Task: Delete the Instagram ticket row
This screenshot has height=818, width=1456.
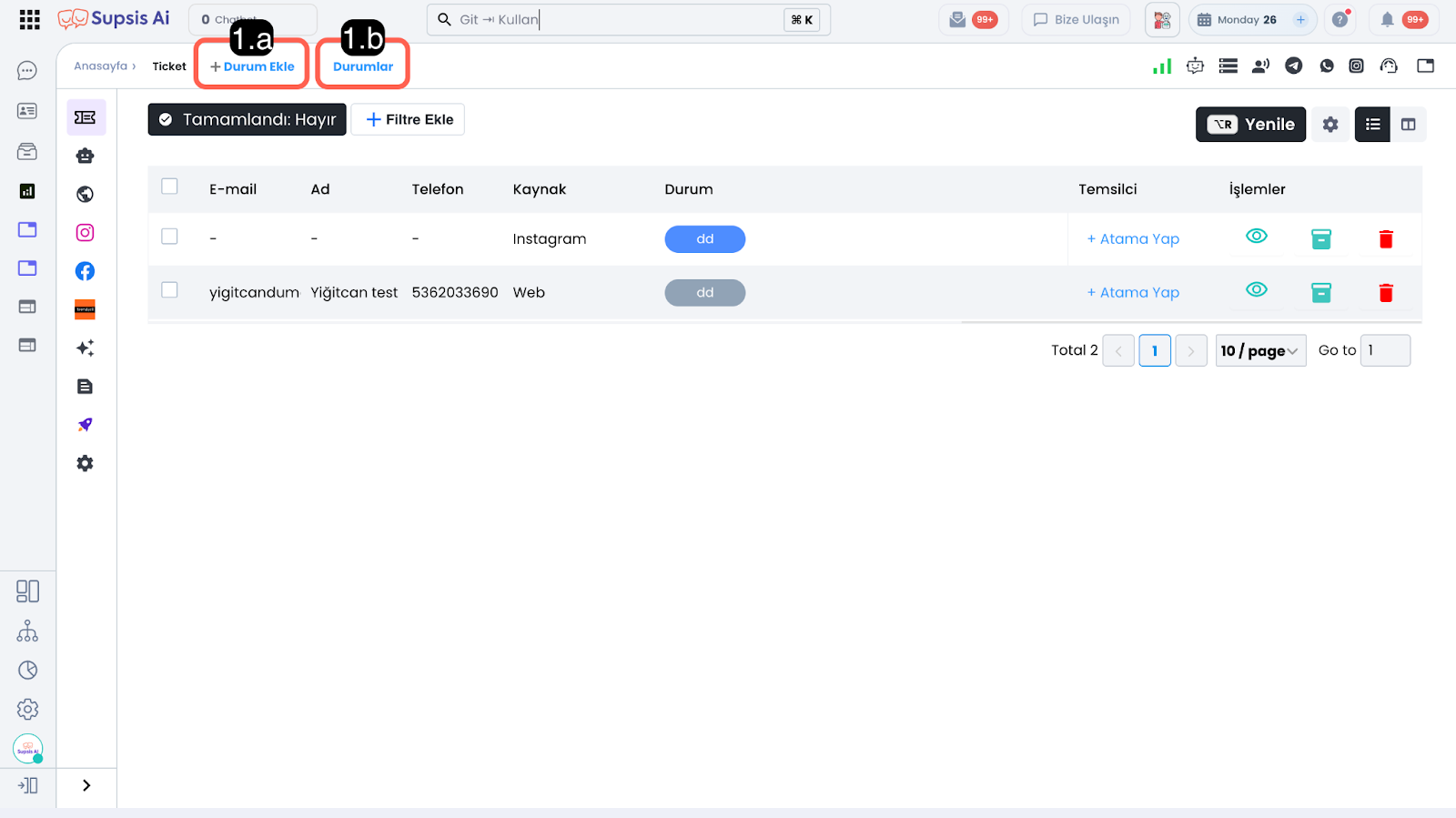Action: pyautogui.click(x=1385, y=239)
